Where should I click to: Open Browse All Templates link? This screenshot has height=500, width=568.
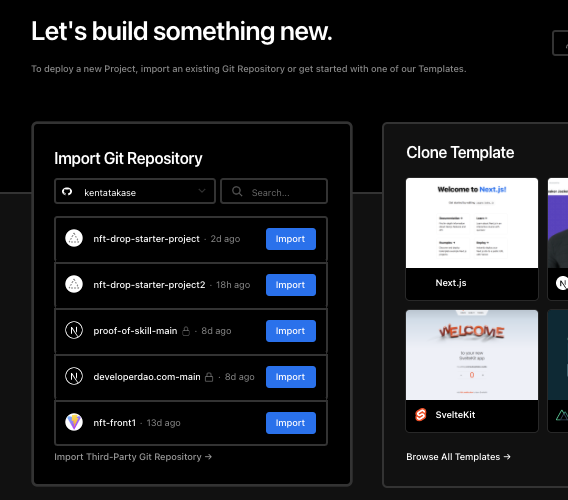[x=458, y=457]
